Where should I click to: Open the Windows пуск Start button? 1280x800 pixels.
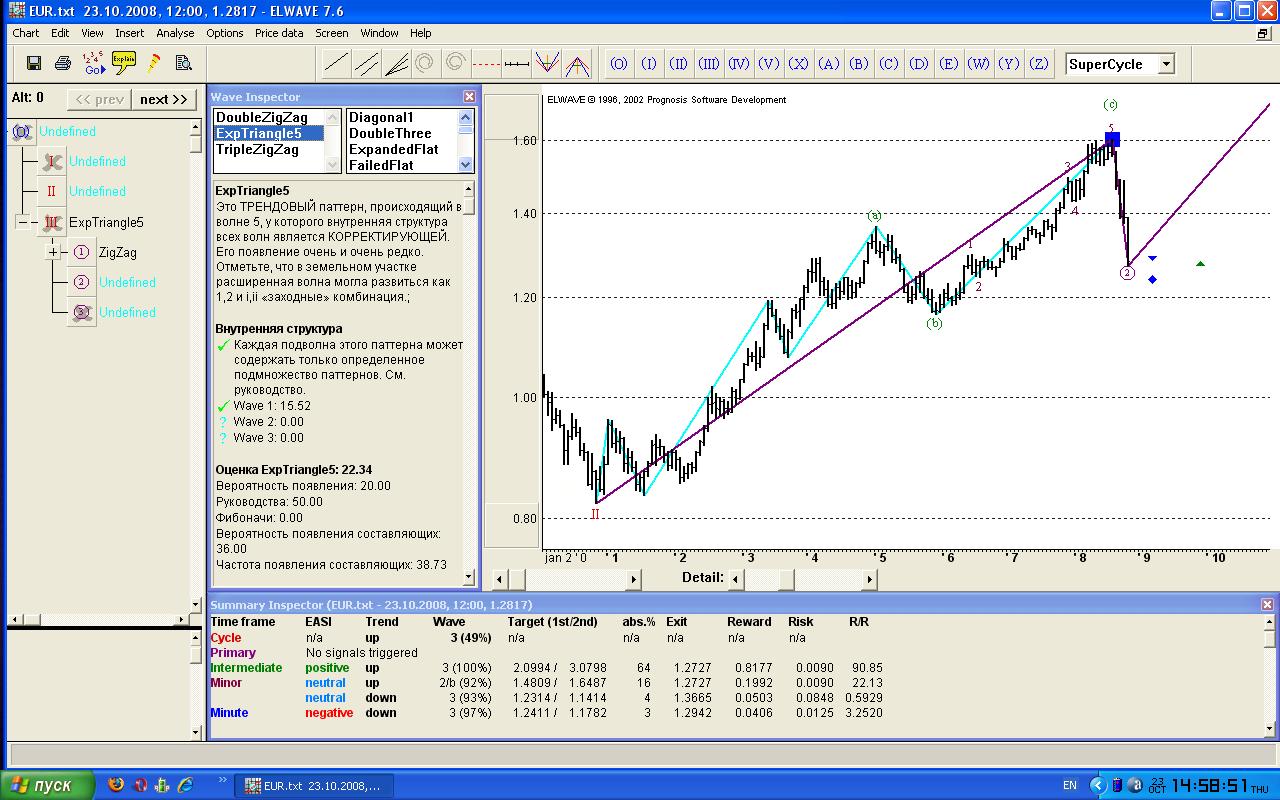(x=47, y=785)
